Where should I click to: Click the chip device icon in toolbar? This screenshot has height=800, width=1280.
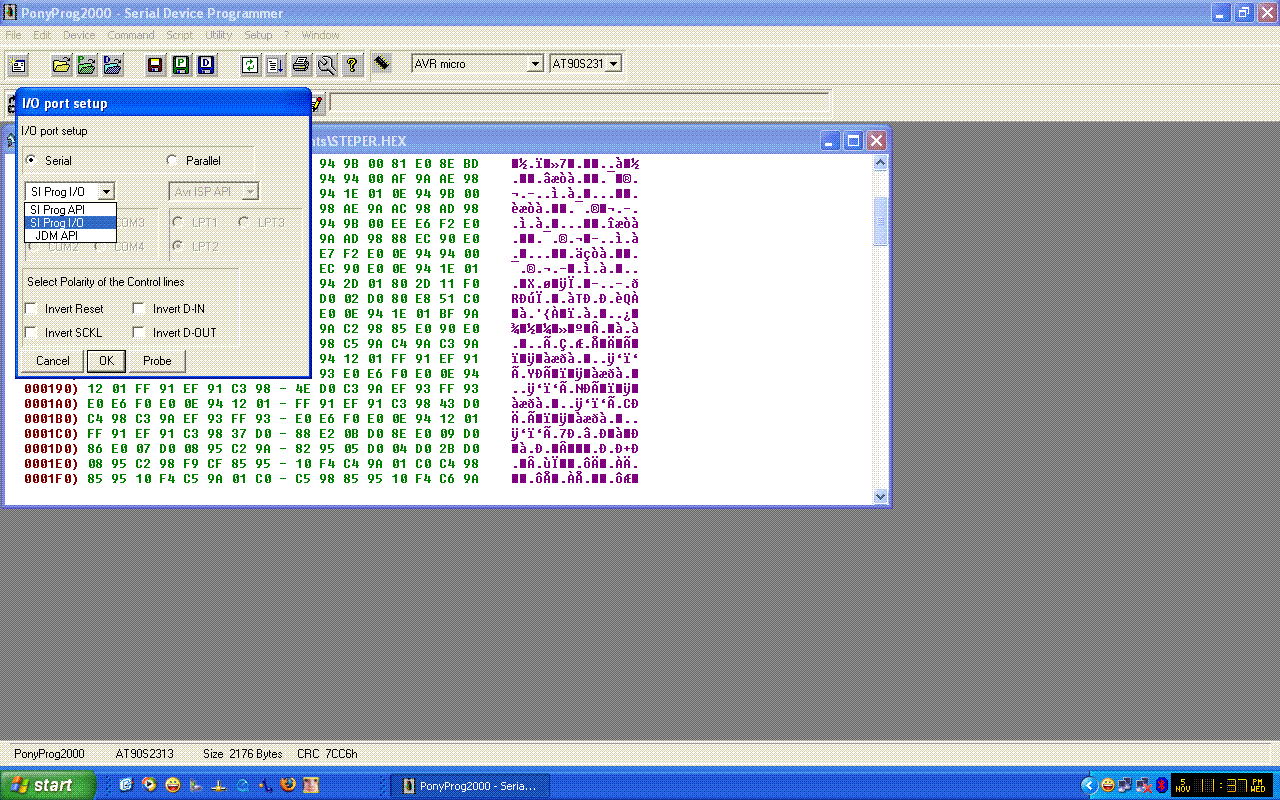pyautogui.click(x=382, y=63)
